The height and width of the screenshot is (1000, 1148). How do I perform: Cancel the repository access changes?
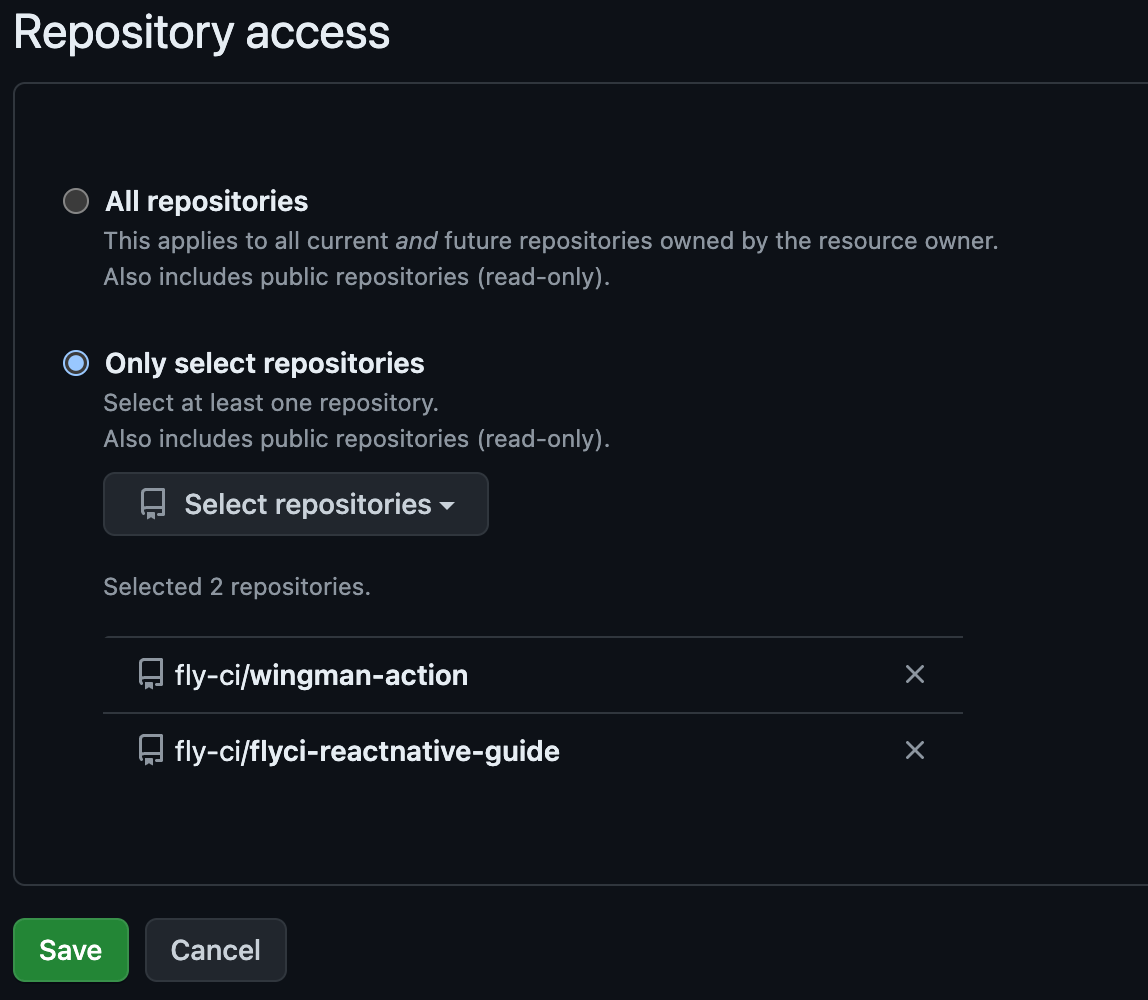coord(216,950)
